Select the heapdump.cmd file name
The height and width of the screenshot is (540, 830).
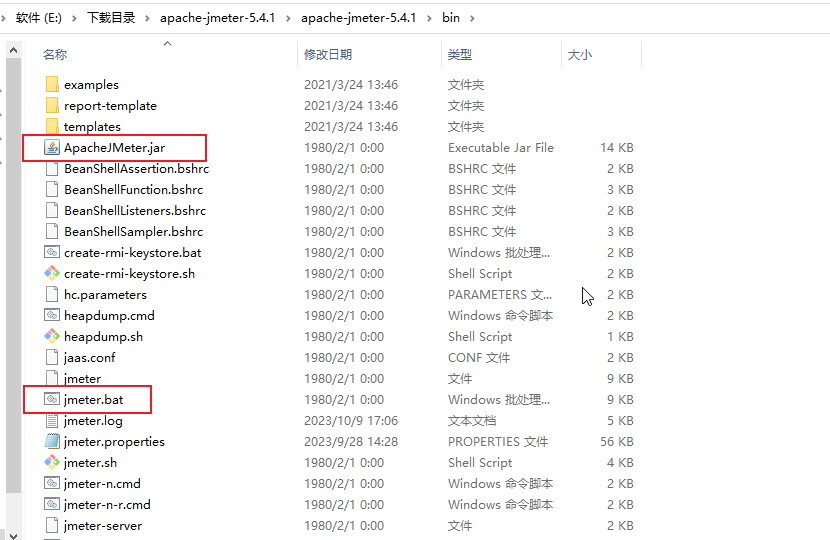109,316
